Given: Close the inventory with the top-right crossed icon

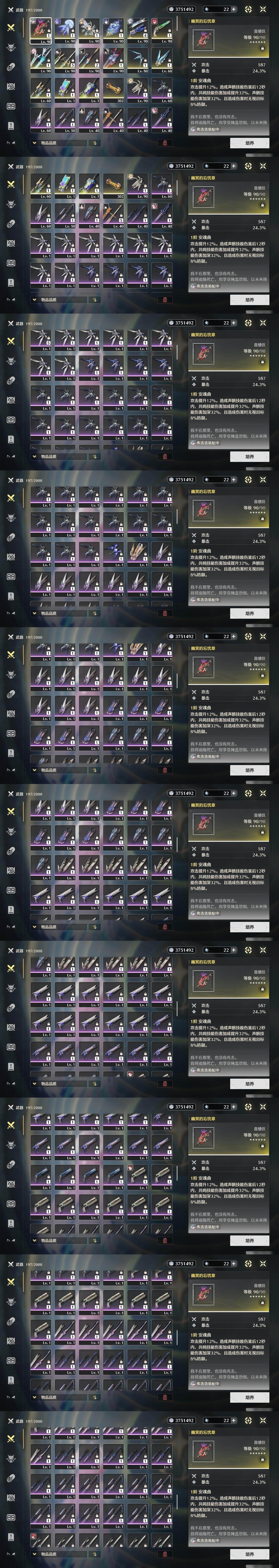Looking at the screenshot, I should 263,9.
